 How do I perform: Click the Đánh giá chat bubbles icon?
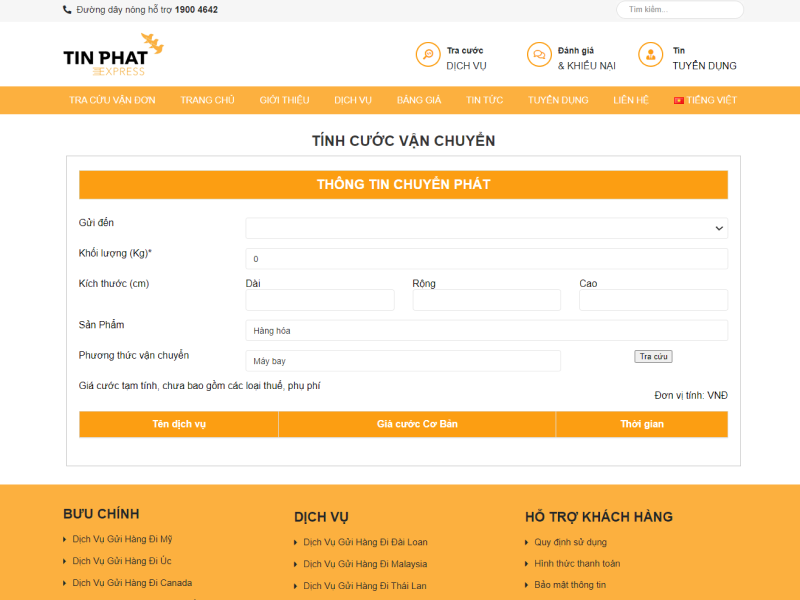539,55
